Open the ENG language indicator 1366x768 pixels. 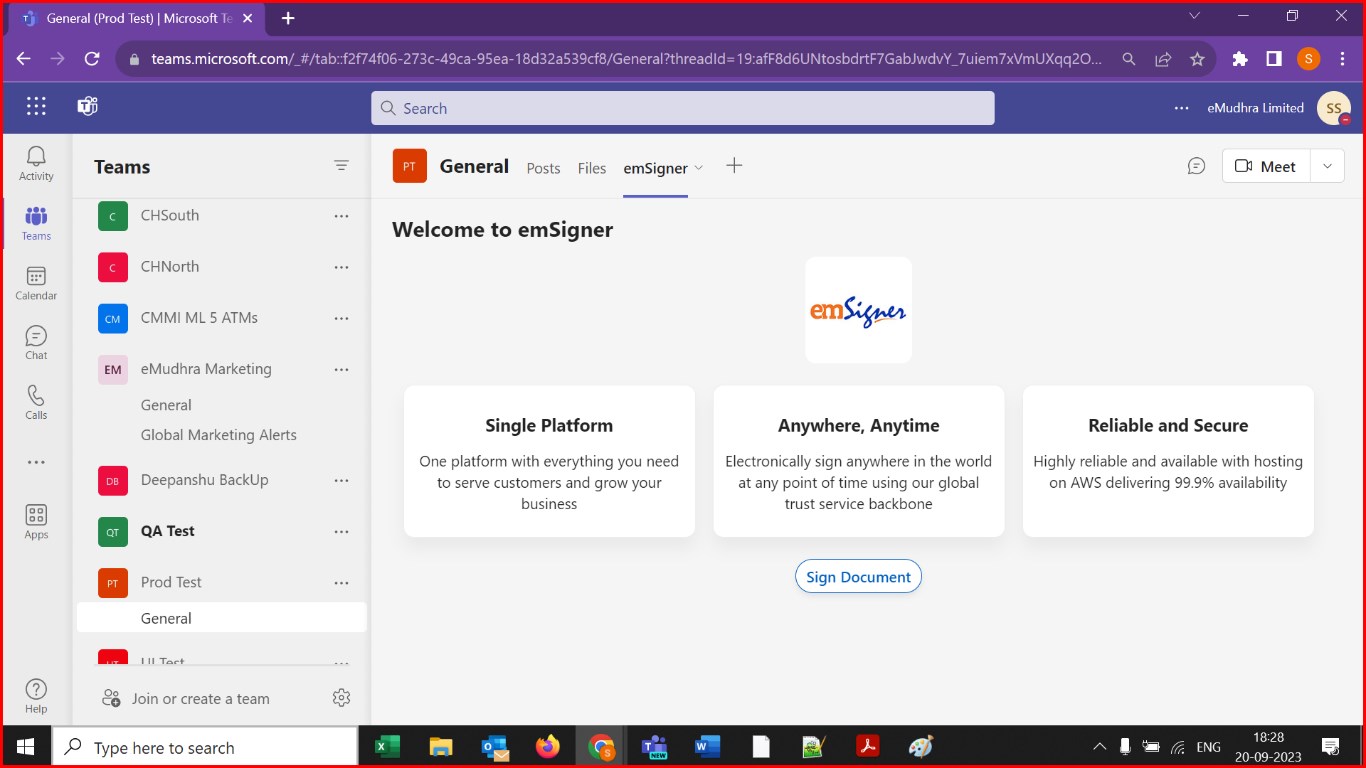[1208, 747]
